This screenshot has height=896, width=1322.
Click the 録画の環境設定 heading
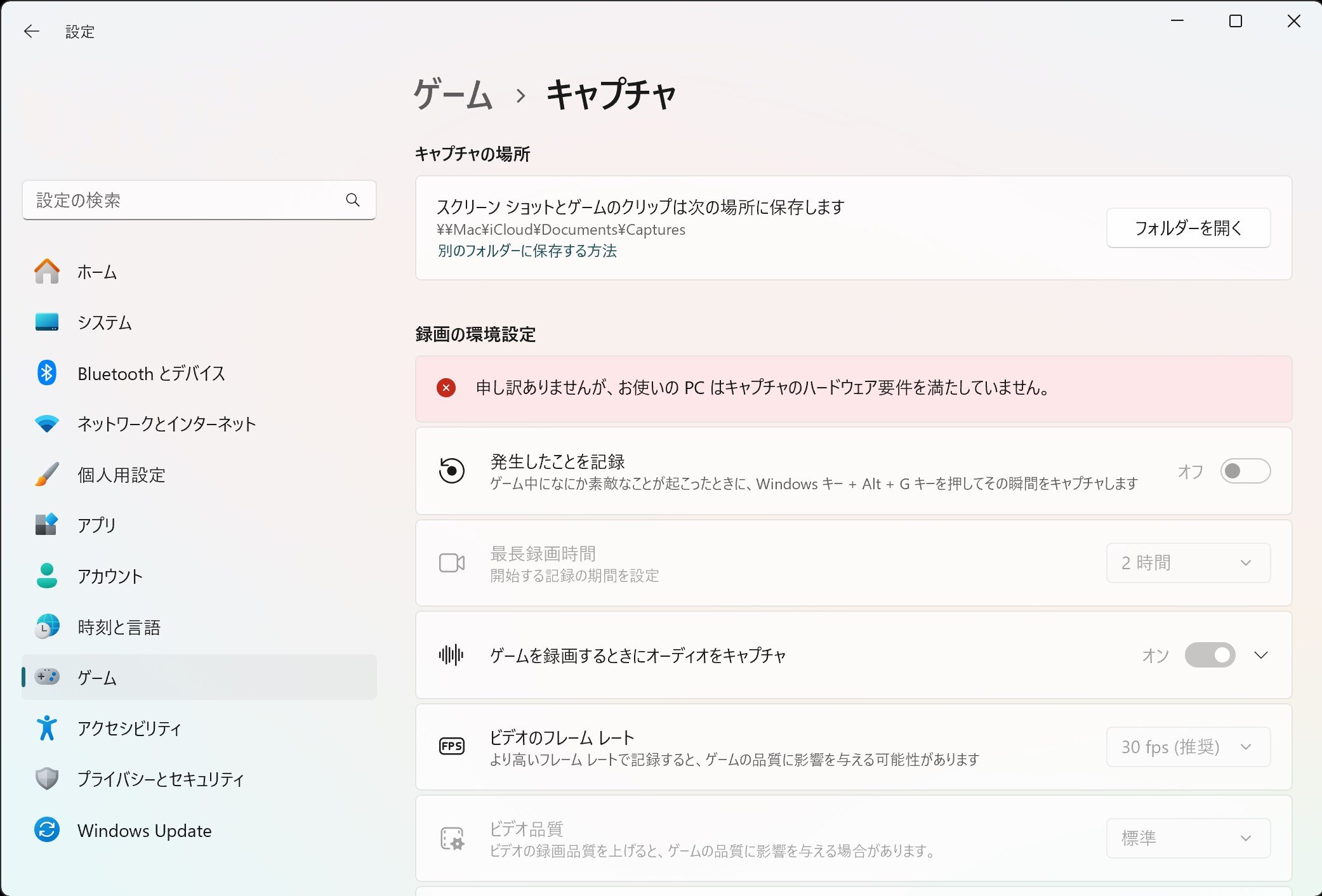[x=475, y=334]
